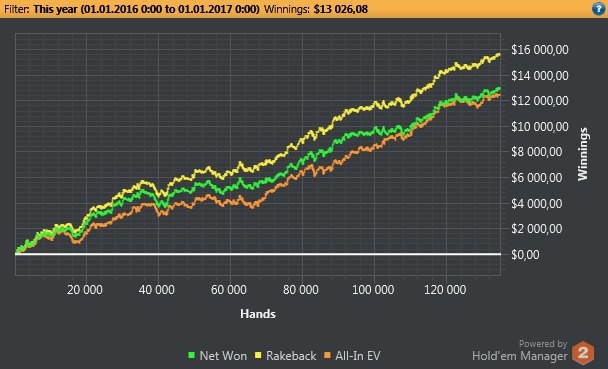The width and height of the screenshot is (608, 369).
Task: Click the winnings total $13 026,08
Action: point(340,9)
